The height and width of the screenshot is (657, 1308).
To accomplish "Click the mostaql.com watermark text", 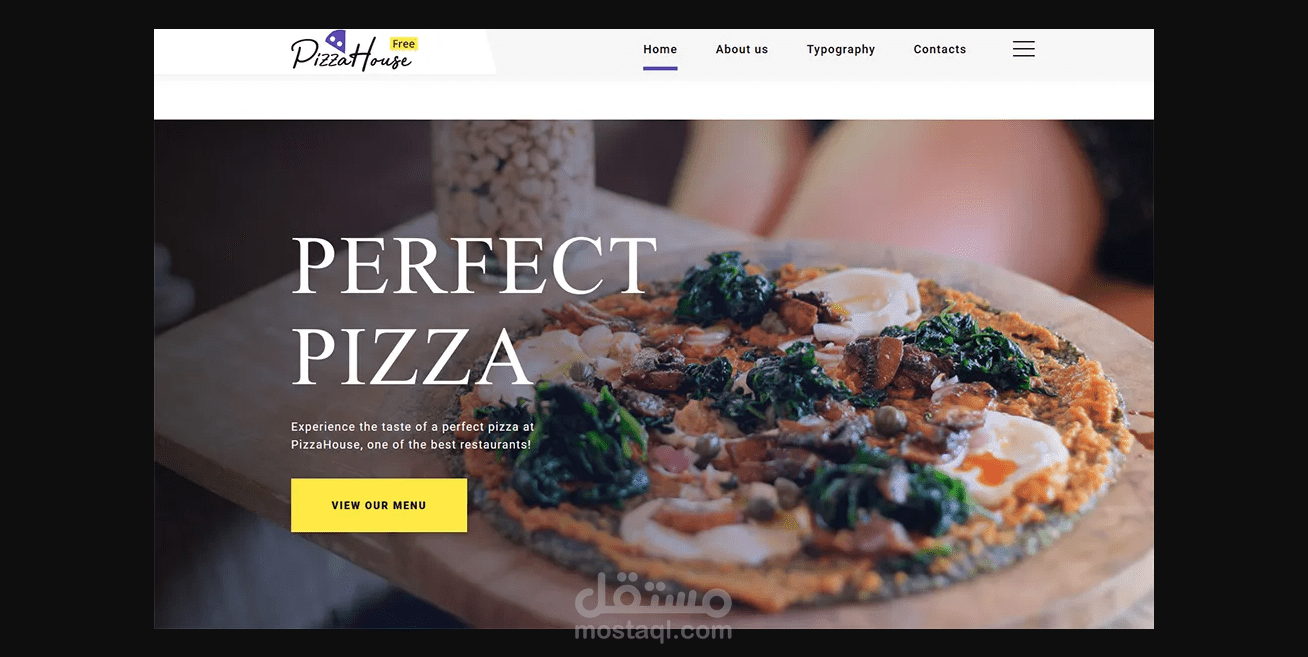I will pos(653,631).
